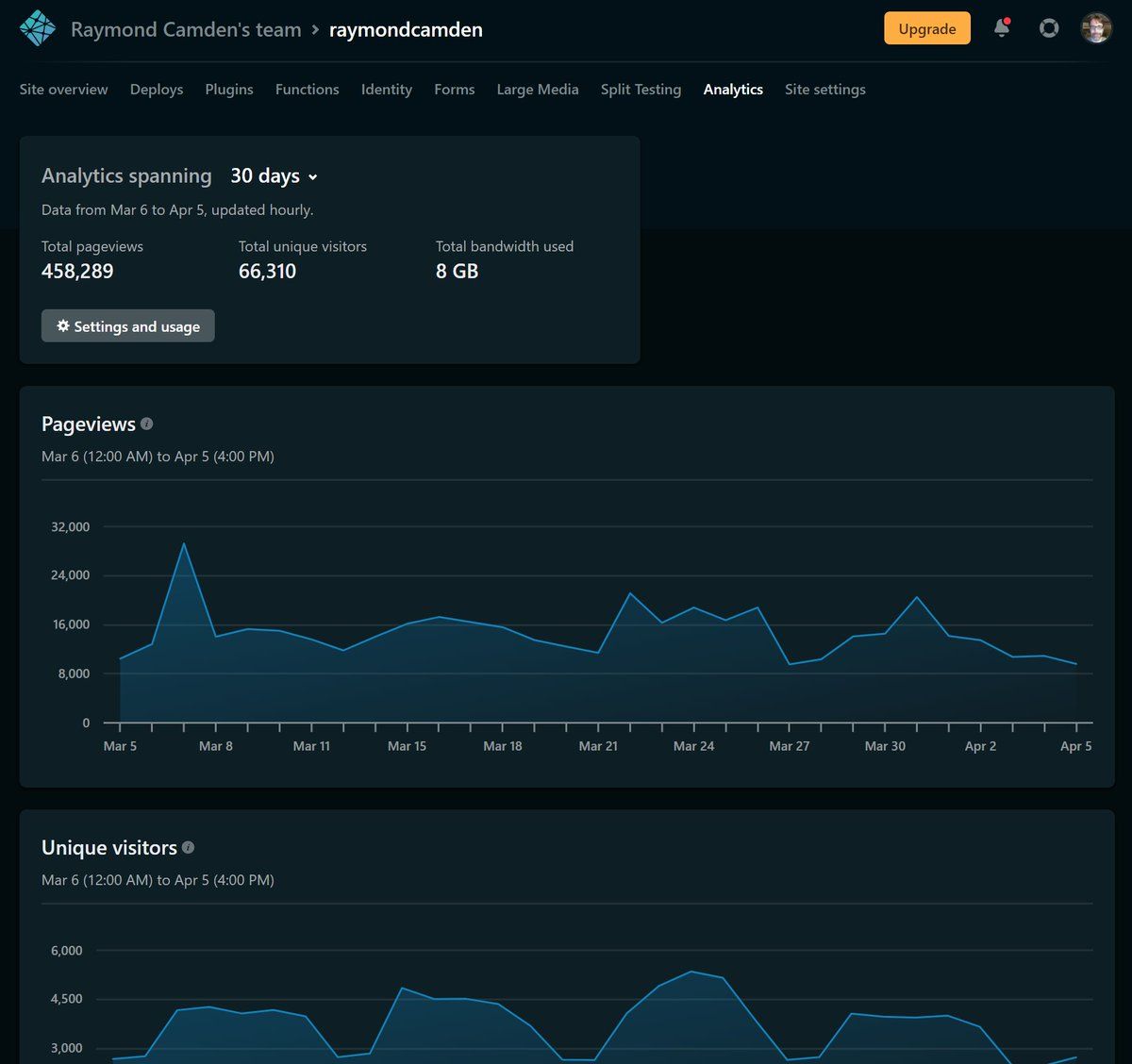Open the user avatar menu
This screenshot has width=1132, height=1064.
pos(1096,28)
